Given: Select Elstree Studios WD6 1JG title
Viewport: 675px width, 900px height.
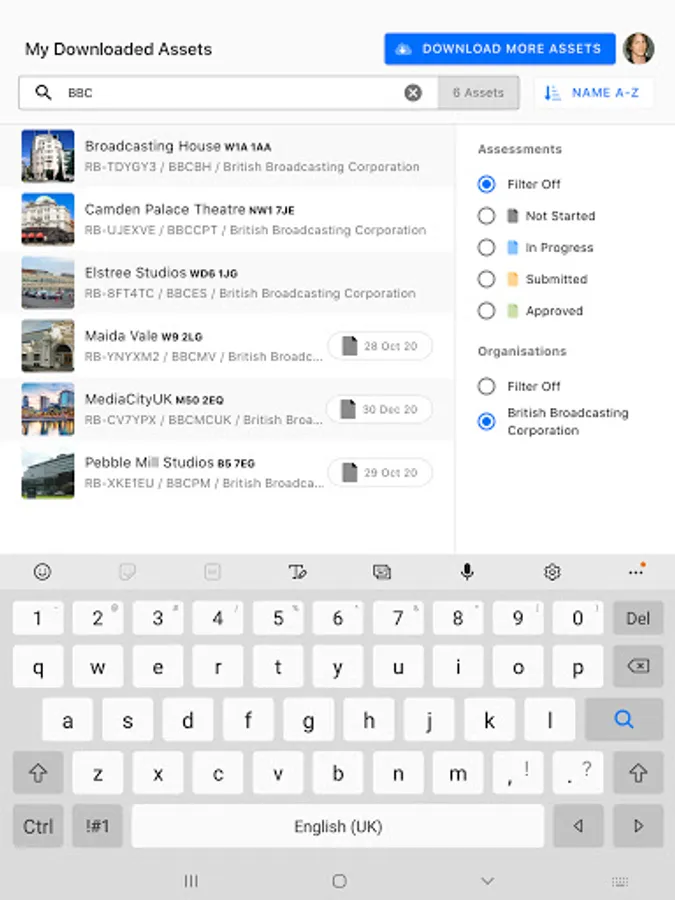Looking at the screenshot, I should pos(161,273).
